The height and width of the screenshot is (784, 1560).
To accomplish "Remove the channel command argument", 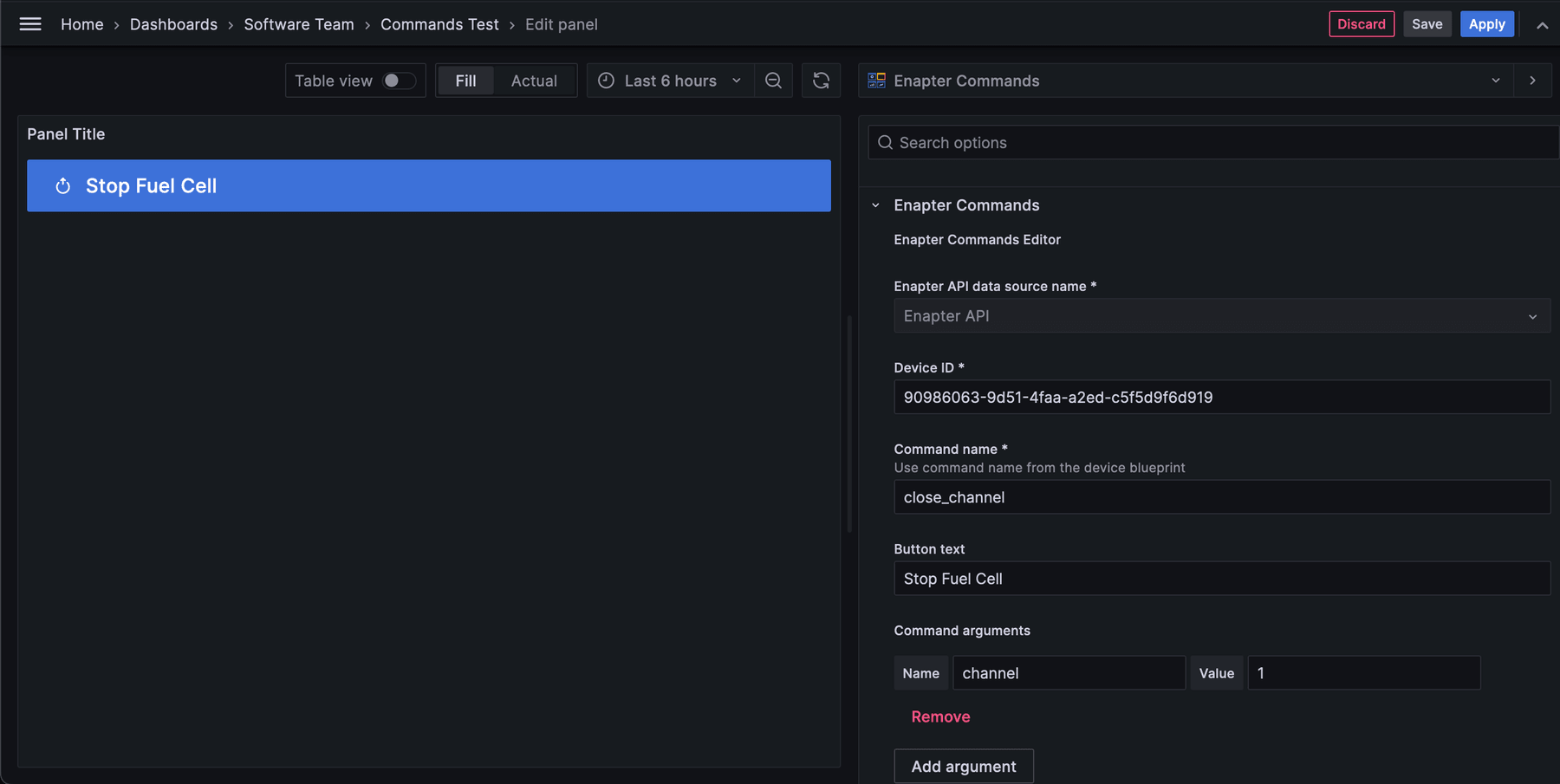I will 940,716.
